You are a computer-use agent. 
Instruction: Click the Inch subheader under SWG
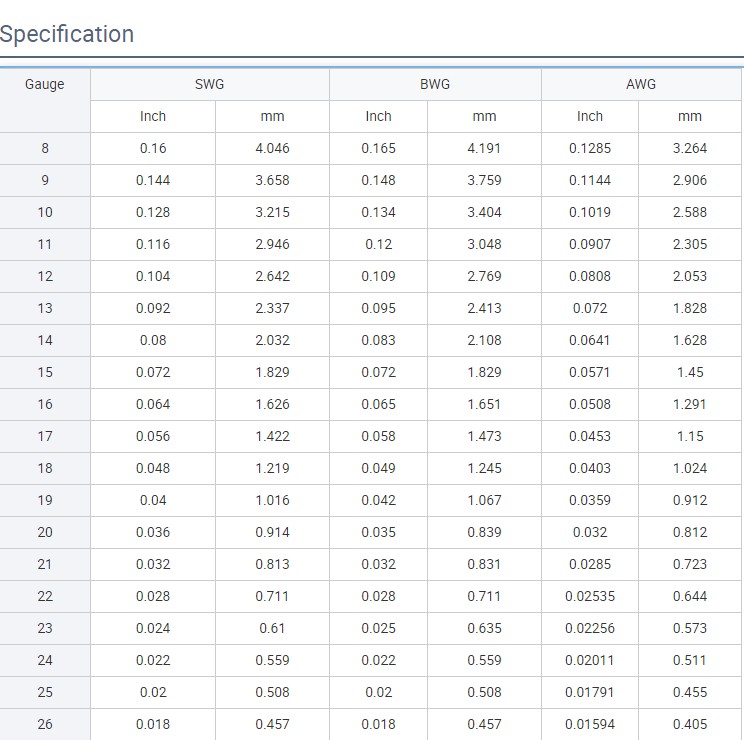click(x=153, y=116)
